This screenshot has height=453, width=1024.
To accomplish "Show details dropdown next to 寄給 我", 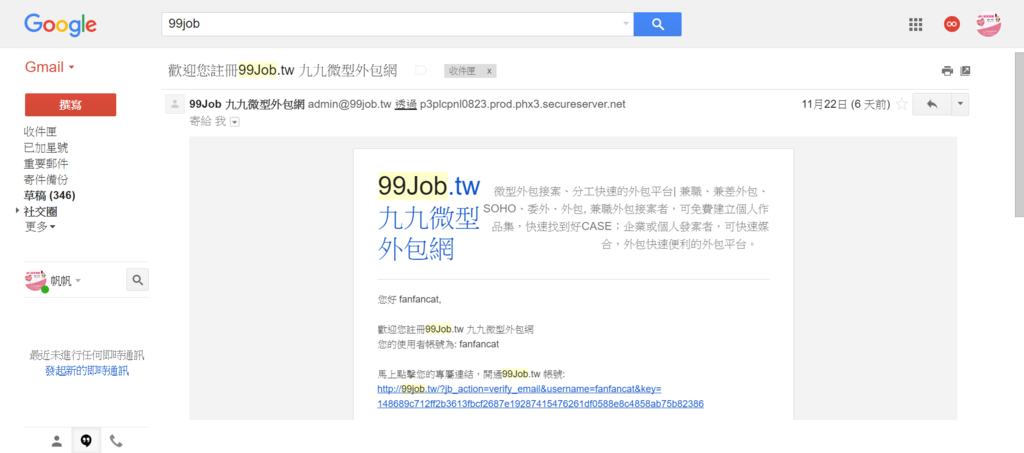I will click(234, 121).
